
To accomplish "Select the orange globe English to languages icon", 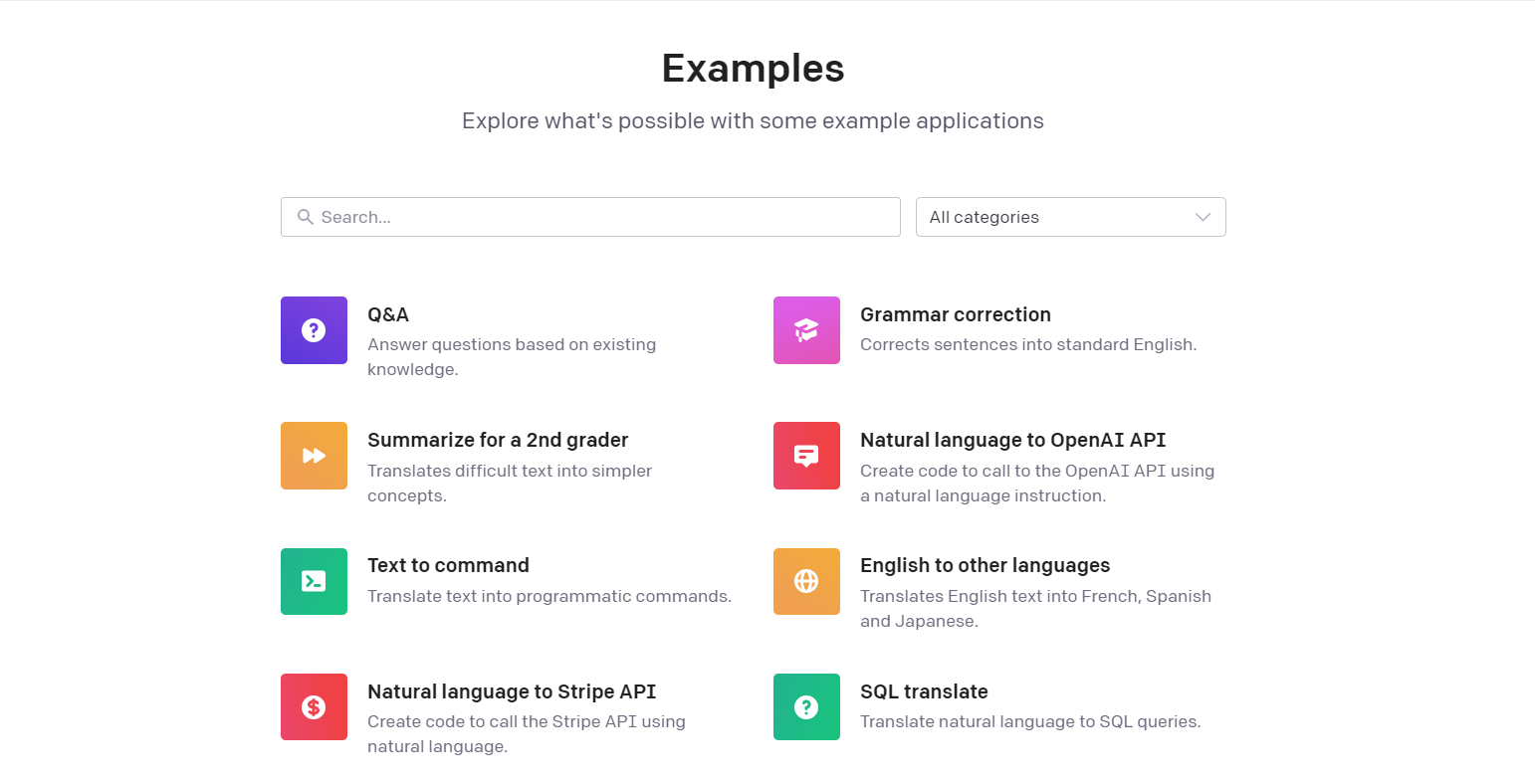I will pos(806,581).
